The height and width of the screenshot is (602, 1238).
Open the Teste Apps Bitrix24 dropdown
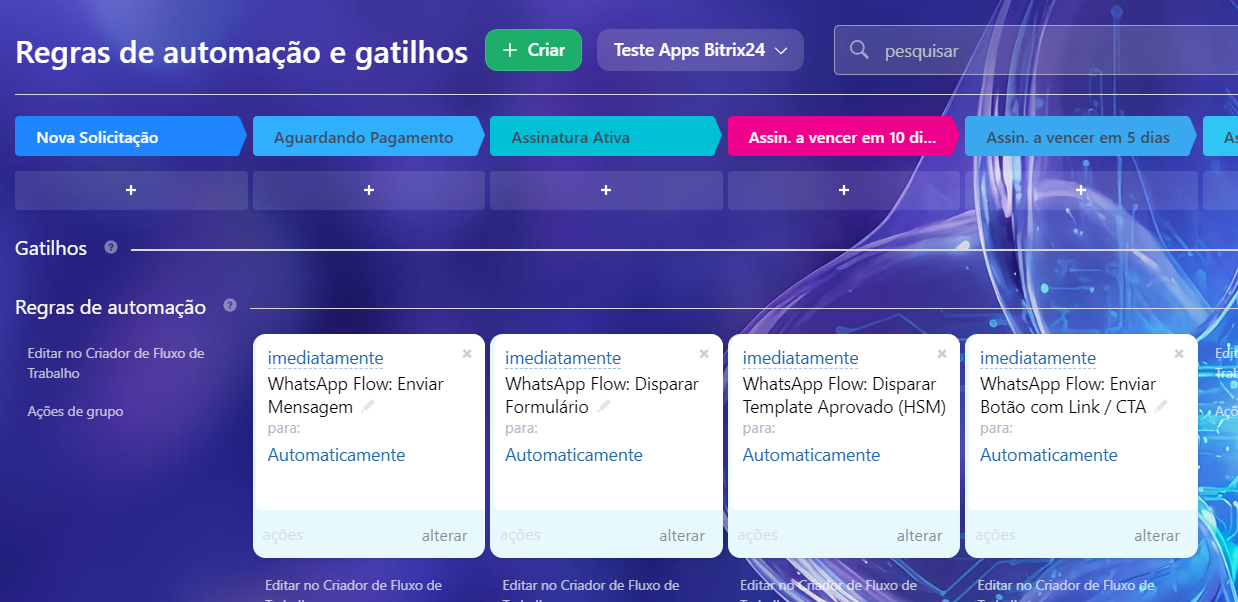click(700, 50)
